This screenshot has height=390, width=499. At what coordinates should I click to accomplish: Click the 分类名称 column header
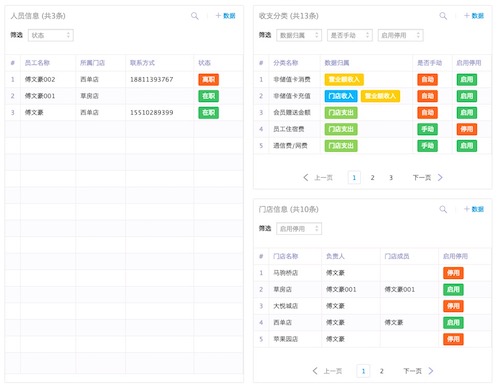286,63
